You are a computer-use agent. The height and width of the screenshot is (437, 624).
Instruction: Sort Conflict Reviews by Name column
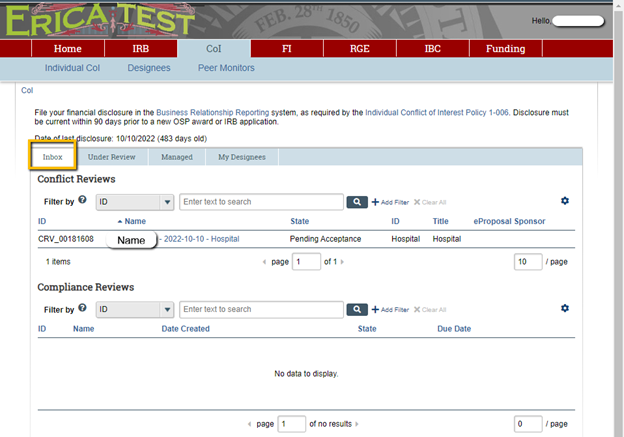pos(135,221)
